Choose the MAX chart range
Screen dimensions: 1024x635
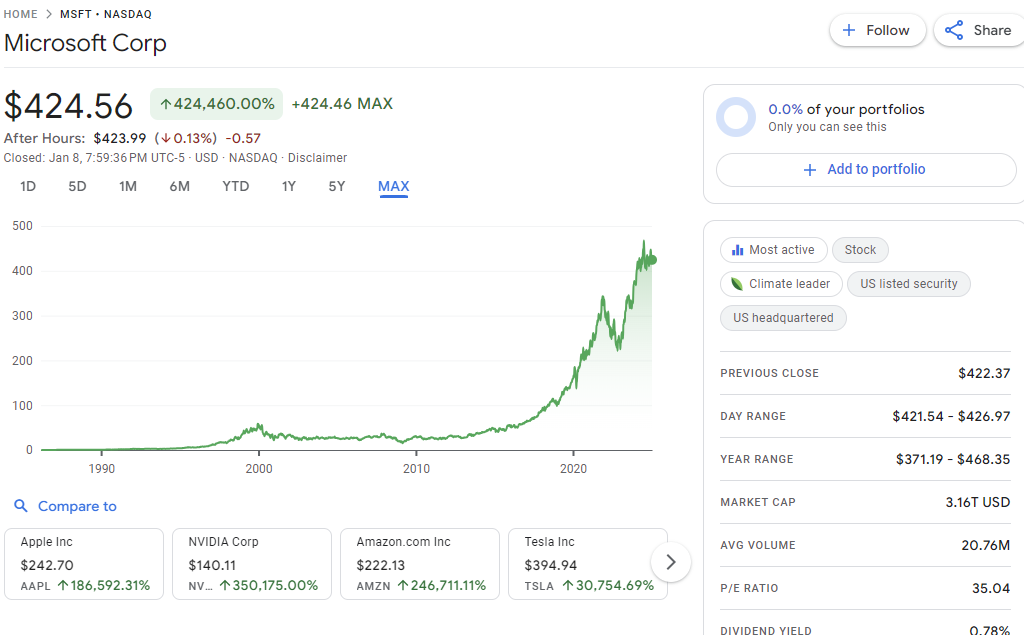(393, 186)
